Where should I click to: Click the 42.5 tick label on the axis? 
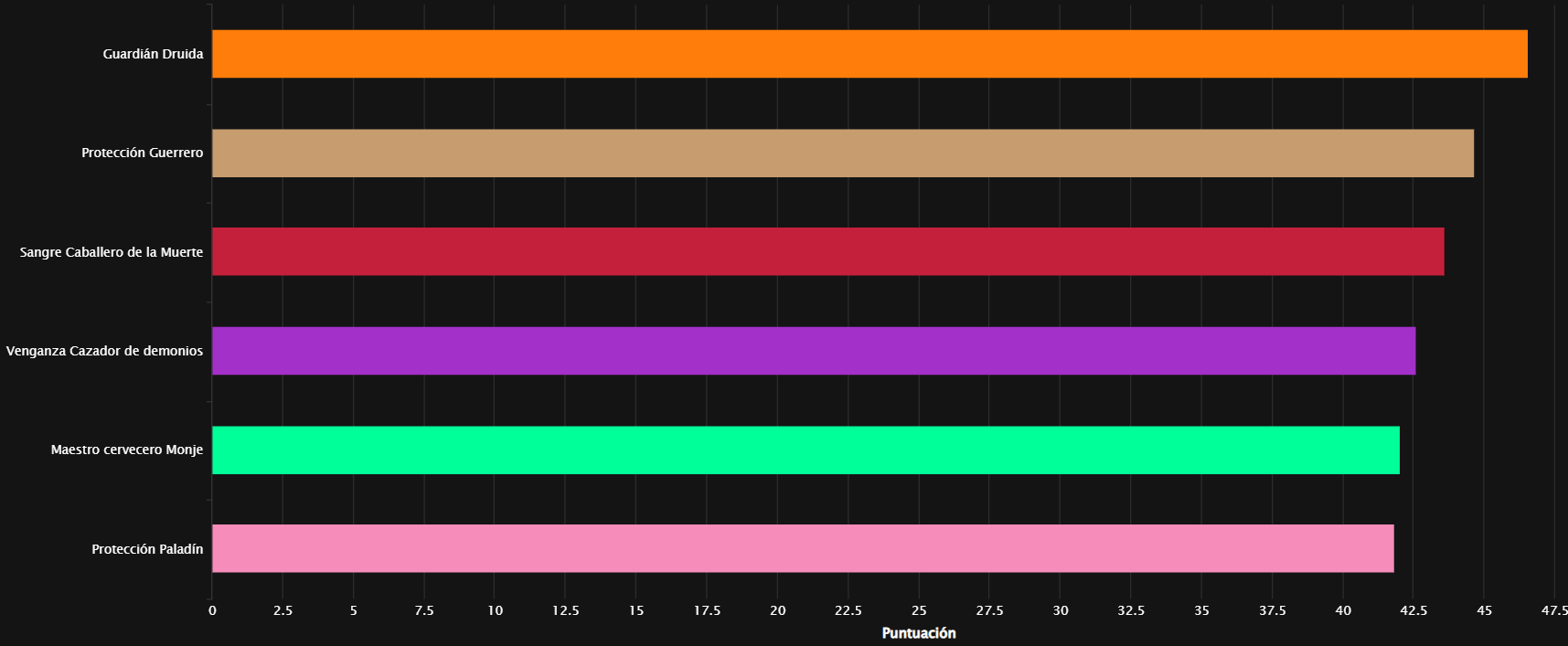tap(1413, 610)
